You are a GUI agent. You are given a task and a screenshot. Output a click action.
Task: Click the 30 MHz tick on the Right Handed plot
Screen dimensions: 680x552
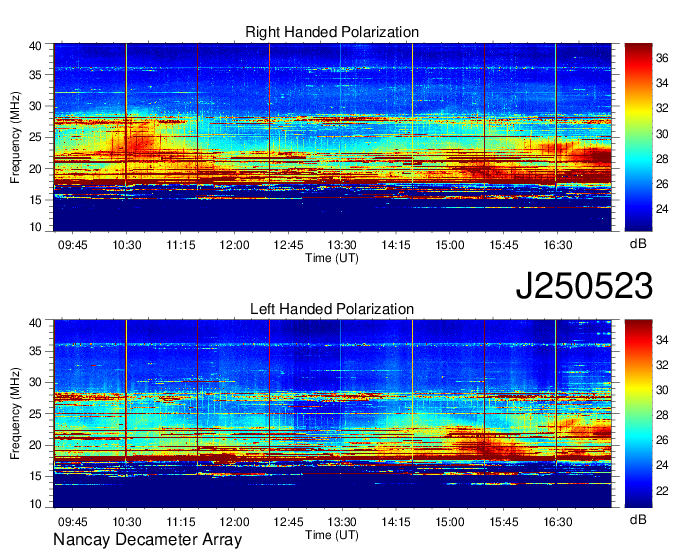[35, 106]
